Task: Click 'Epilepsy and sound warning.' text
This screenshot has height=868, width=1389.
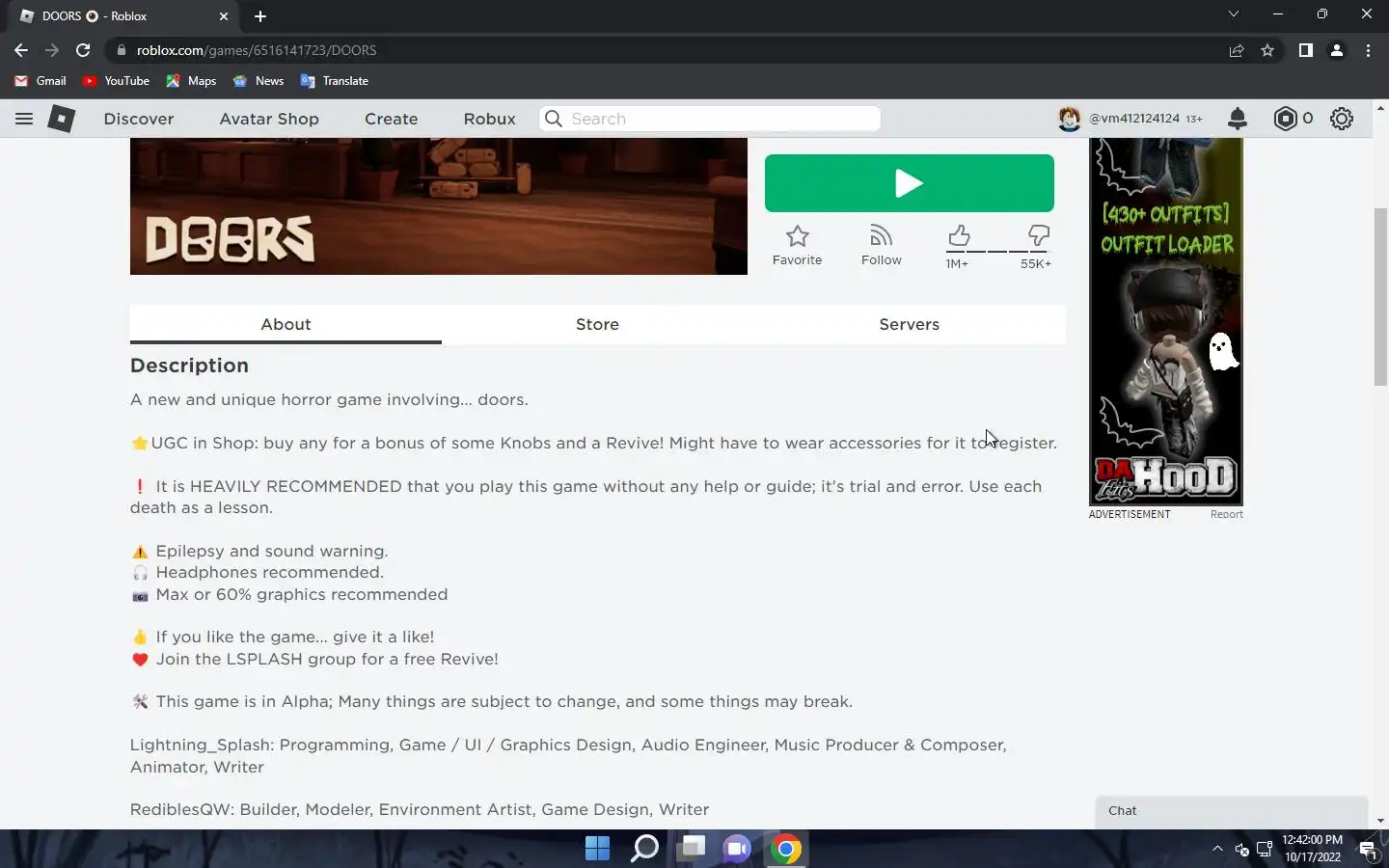Action: pos(272,551)
